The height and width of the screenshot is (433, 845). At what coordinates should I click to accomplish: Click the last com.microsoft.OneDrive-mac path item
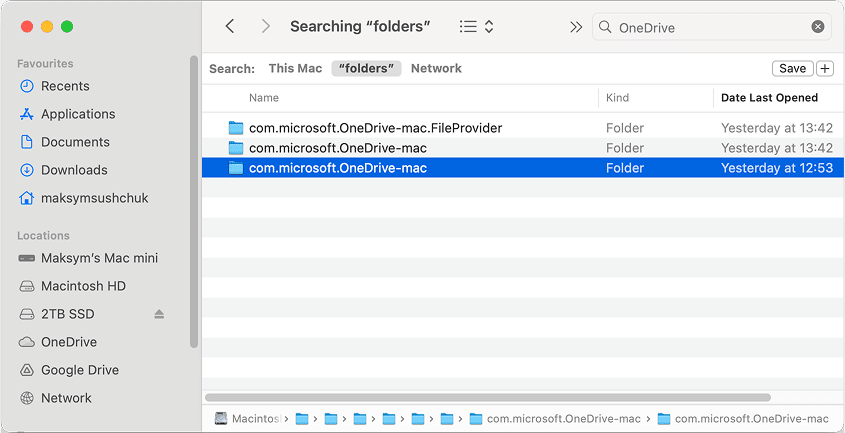[744, 418]
